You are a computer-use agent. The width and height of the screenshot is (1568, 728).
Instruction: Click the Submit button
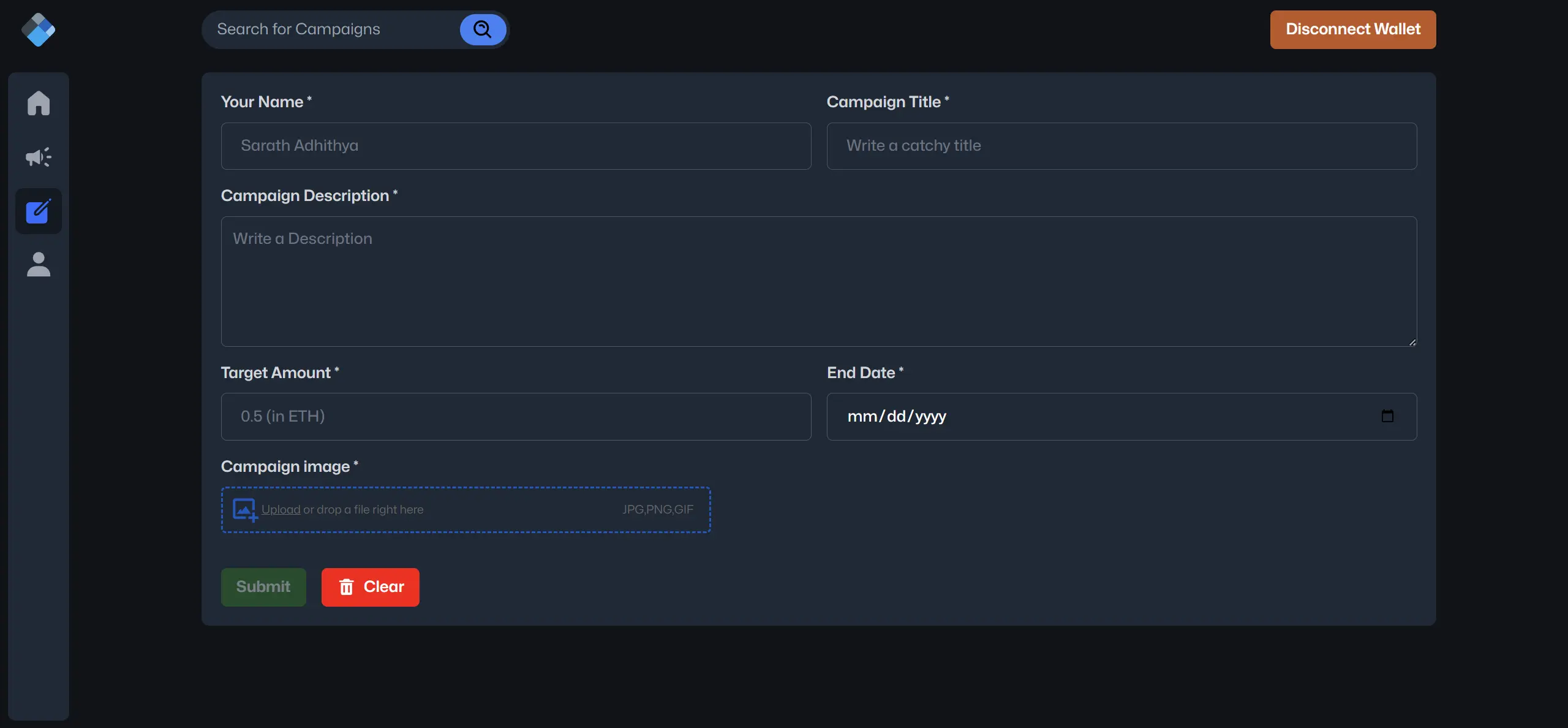coord(263,587)
